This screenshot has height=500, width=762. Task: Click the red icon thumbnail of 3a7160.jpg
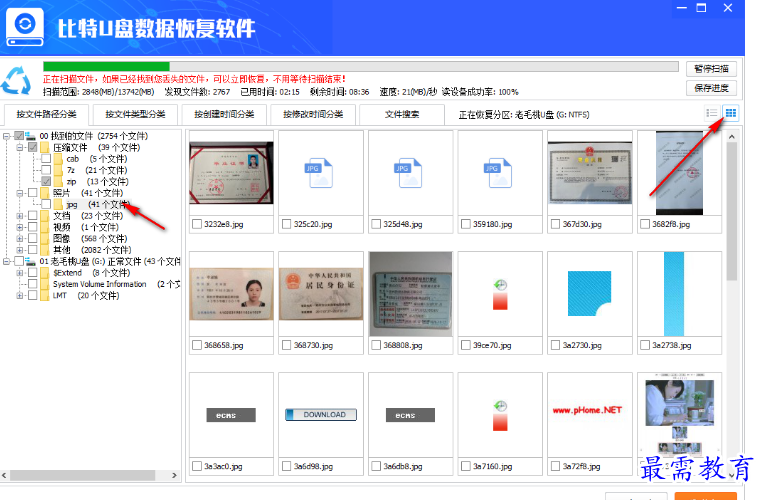click(500, 415)
